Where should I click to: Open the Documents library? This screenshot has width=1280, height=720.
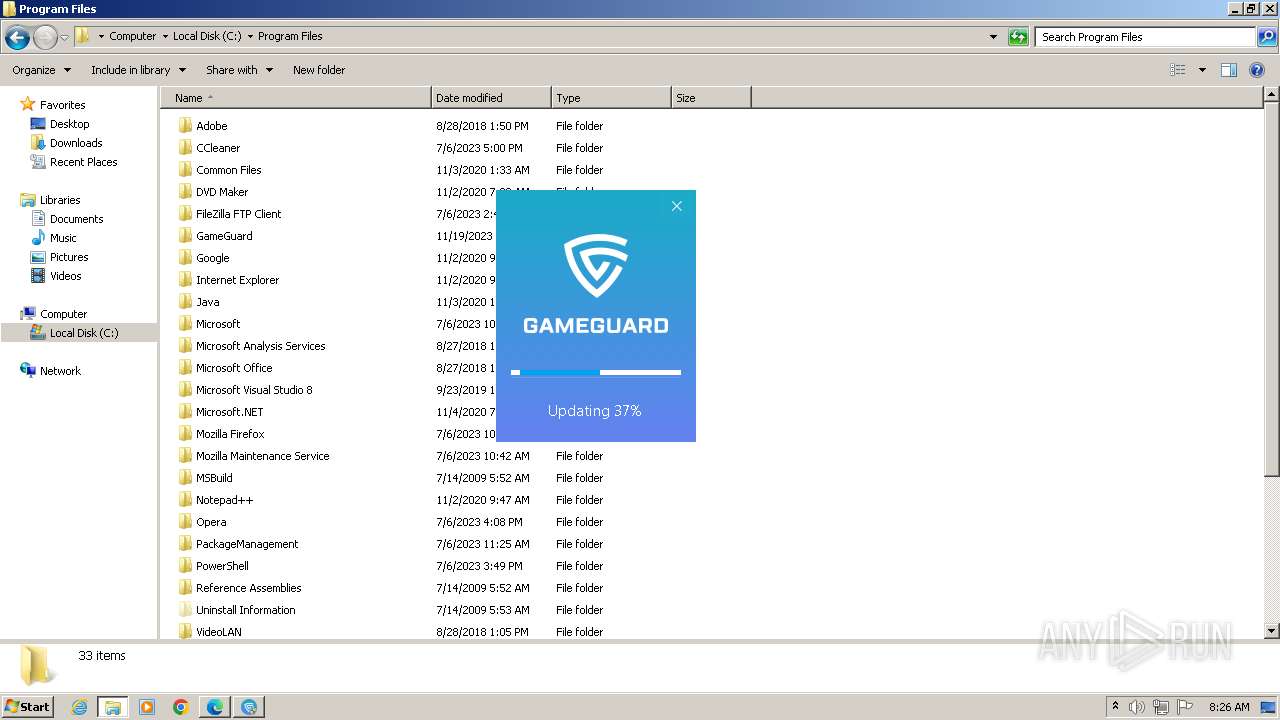point(76,219)
